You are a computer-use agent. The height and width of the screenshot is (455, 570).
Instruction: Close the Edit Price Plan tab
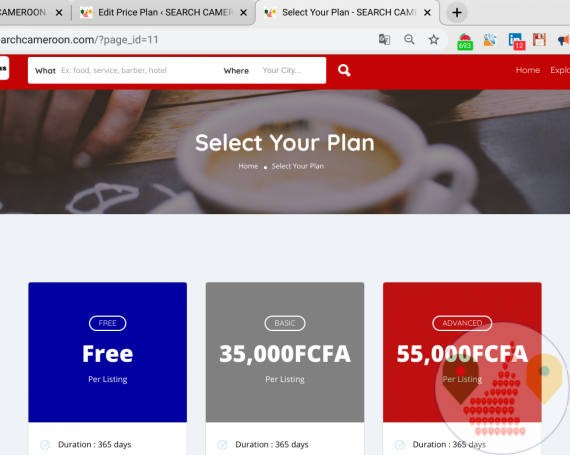[244, 13]
